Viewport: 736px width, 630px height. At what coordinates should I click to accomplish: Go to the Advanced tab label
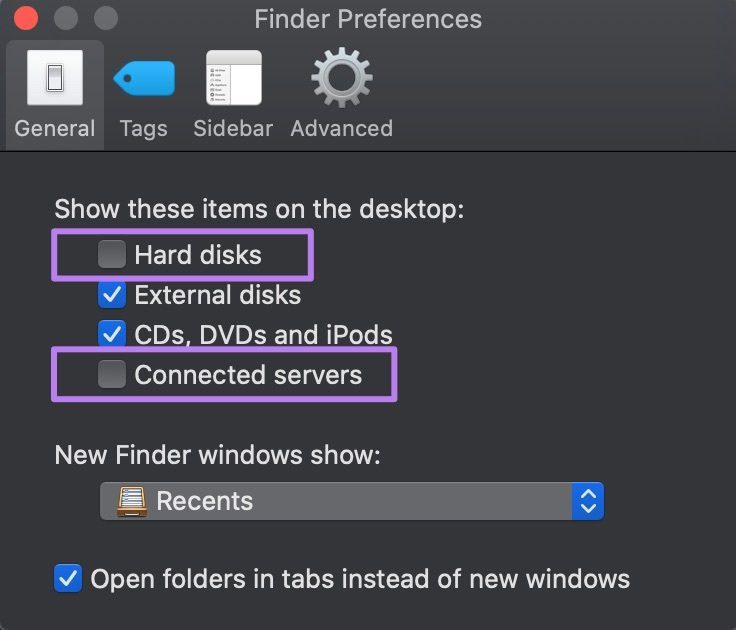pos(342,128)
